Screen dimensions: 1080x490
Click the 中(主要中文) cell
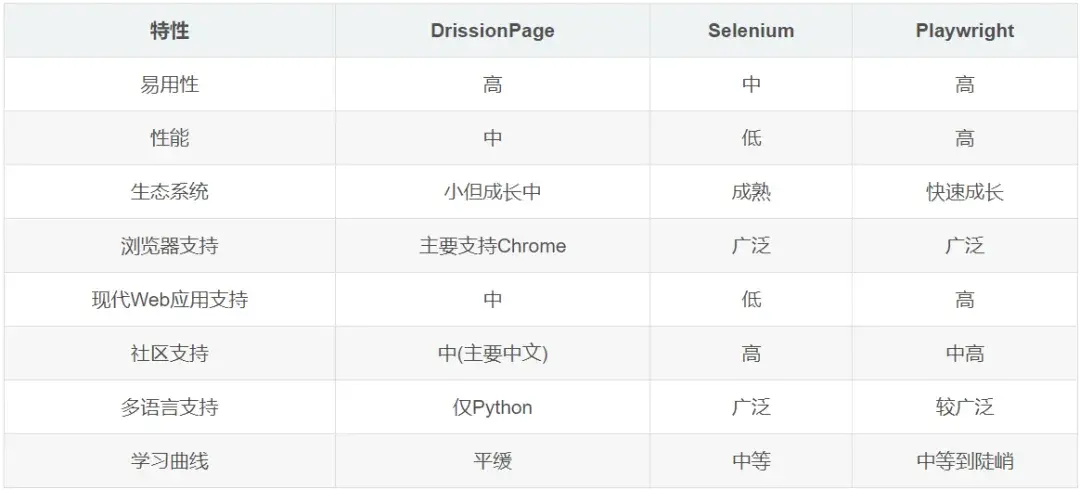pyautogui.click(x=492, y=353)
